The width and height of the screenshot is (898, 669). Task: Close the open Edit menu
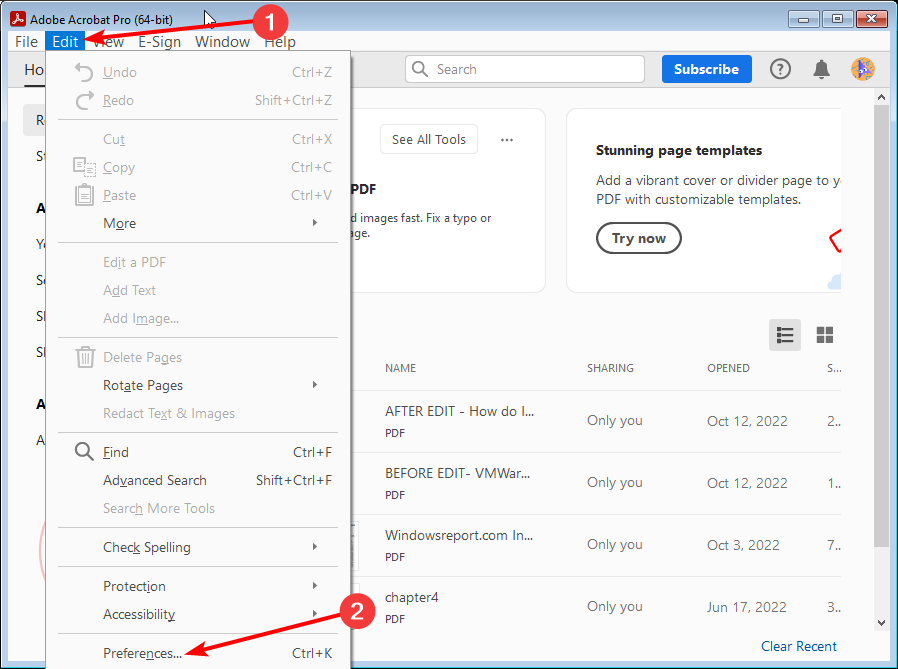(65, 42)
